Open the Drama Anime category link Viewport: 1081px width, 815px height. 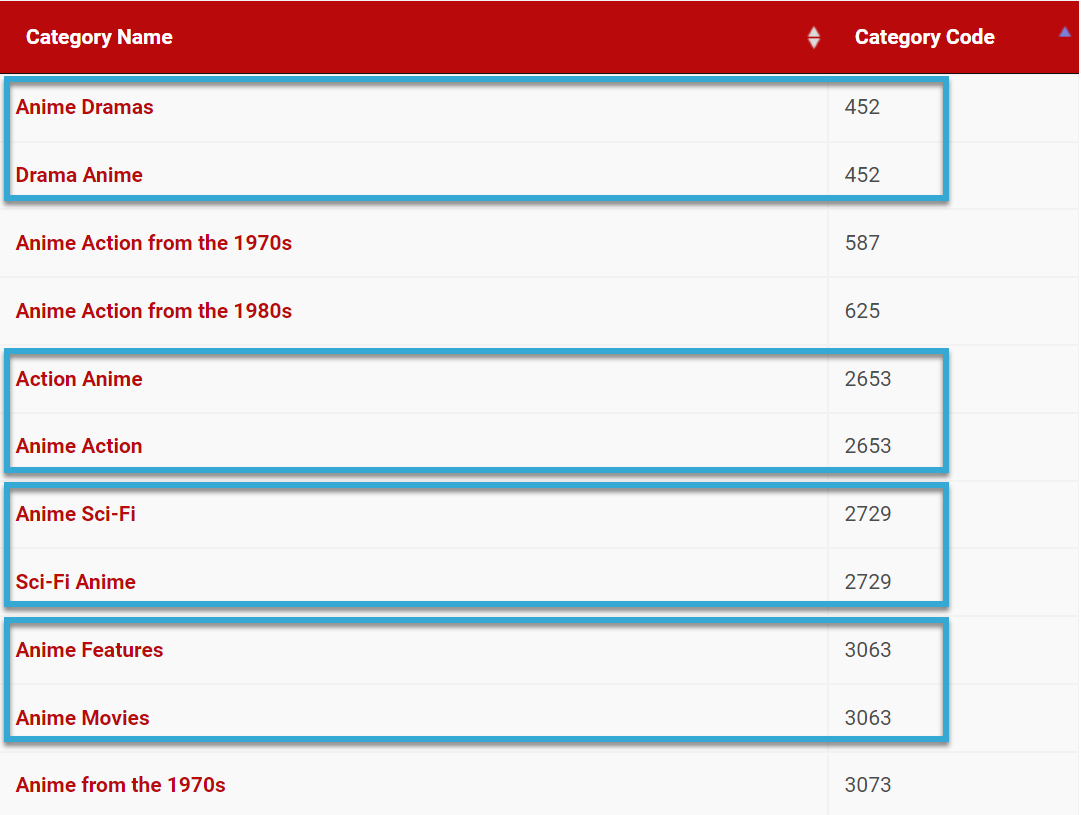(x=79, y=175)
